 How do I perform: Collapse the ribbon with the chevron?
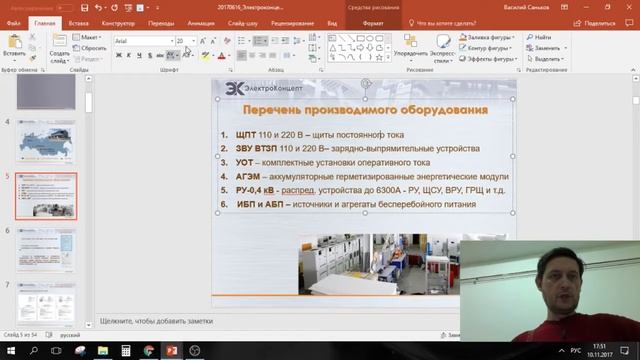[633, 70]
